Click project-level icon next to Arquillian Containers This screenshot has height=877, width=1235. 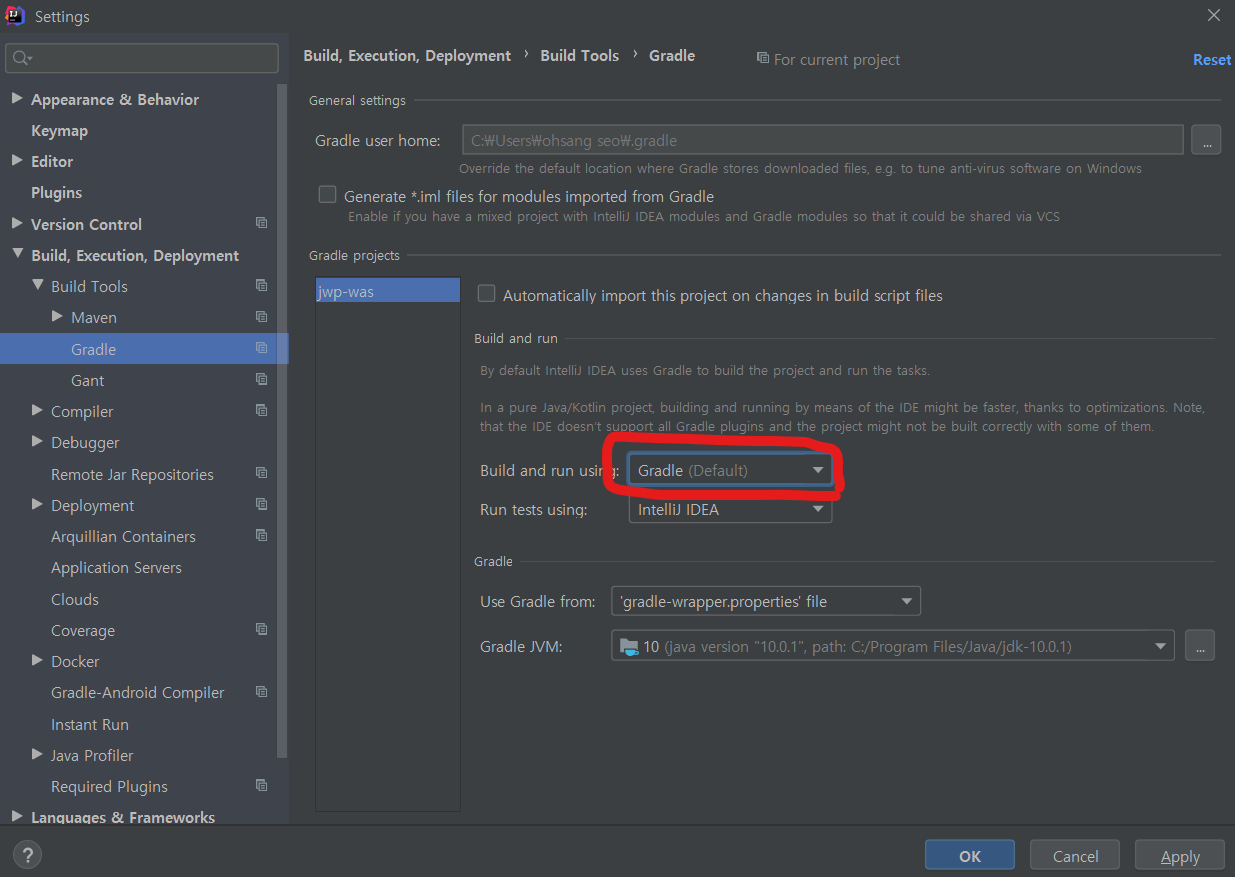pyautogui.click(x=261, y=535)
